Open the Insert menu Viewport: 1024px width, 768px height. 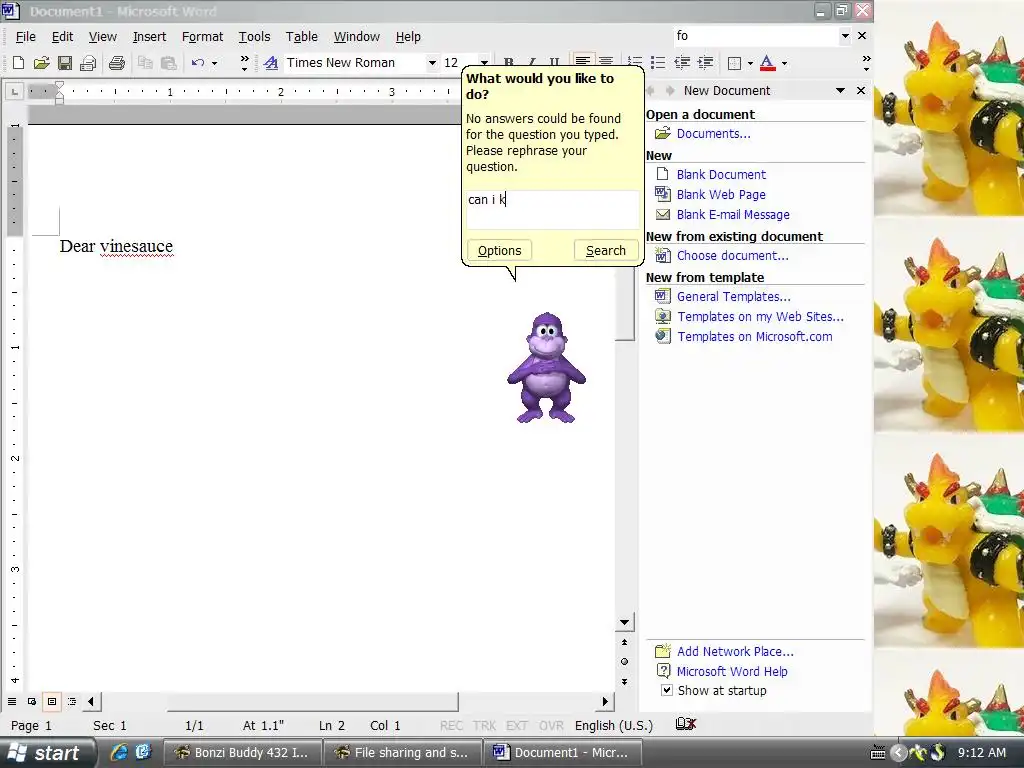(149, 37)
